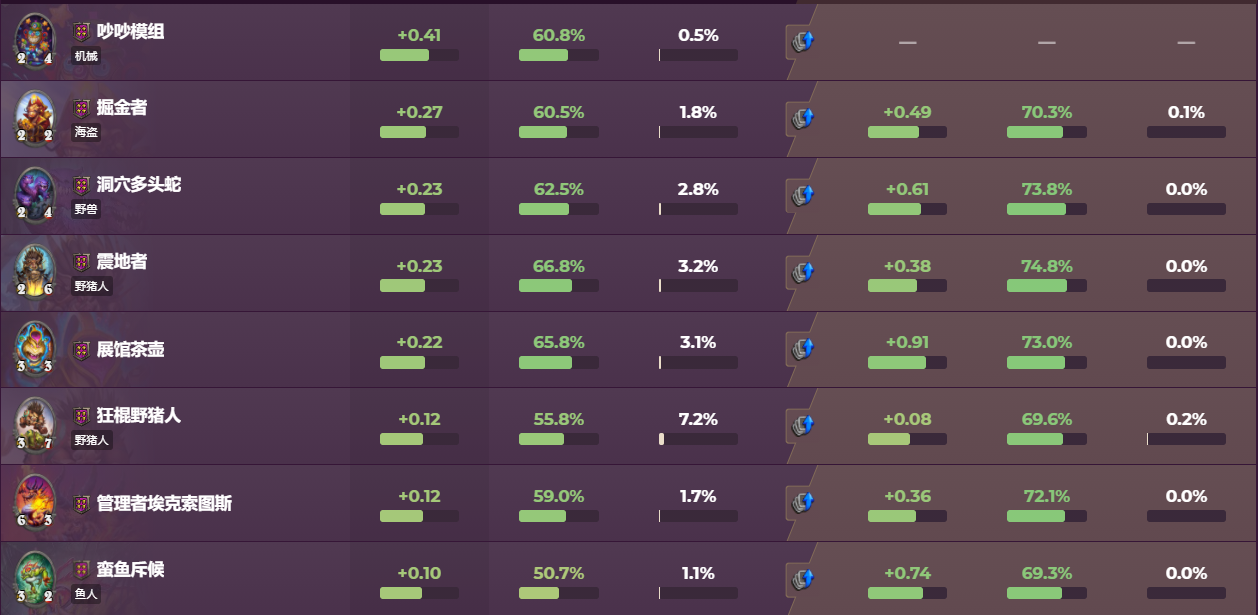Click the tier badge beside 管理者埃克索图斯
This screenshot has width=1258, height=615.
82,504
